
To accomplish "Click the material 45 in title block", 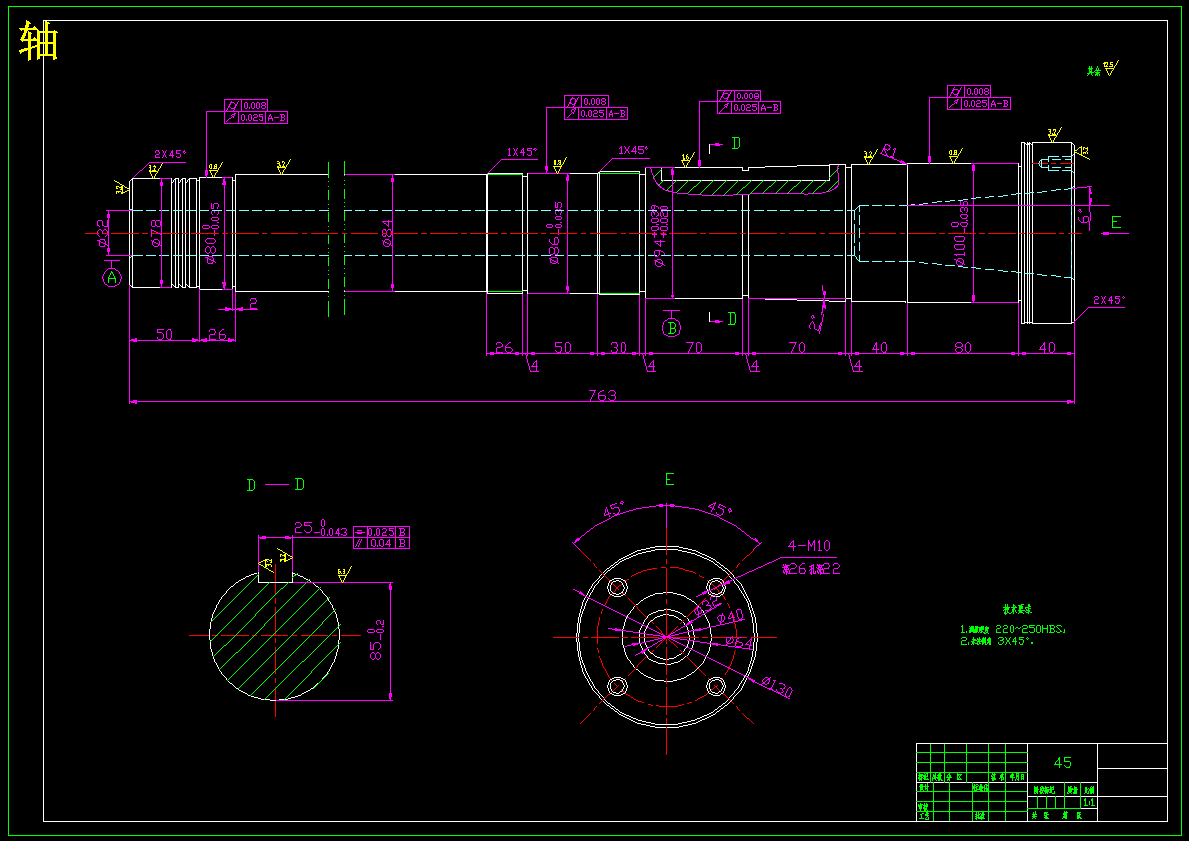I will tap(1062, 762).
